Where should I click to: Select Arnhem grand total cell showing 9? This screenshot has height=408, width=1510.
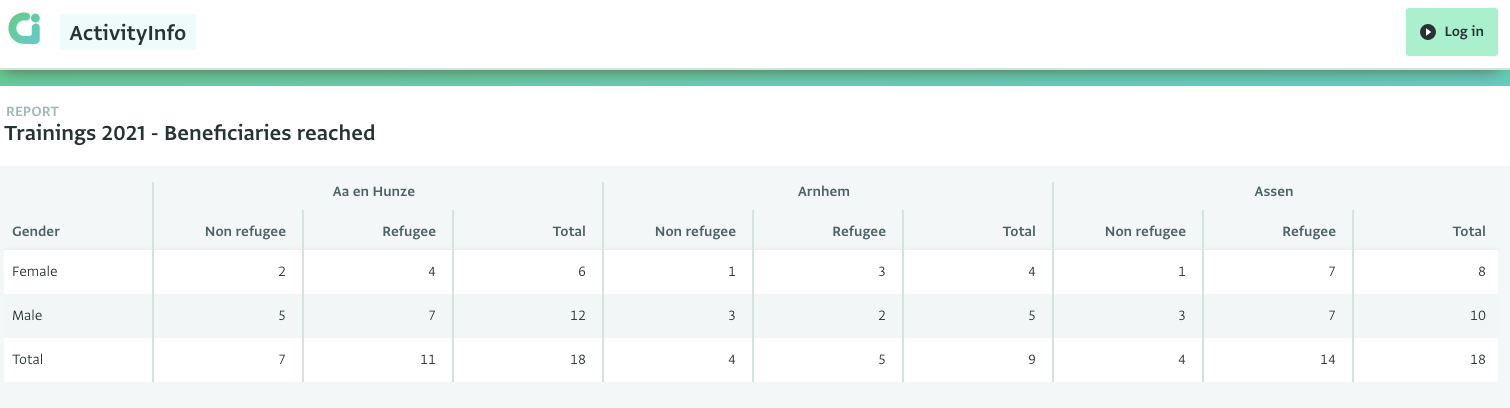979,359
